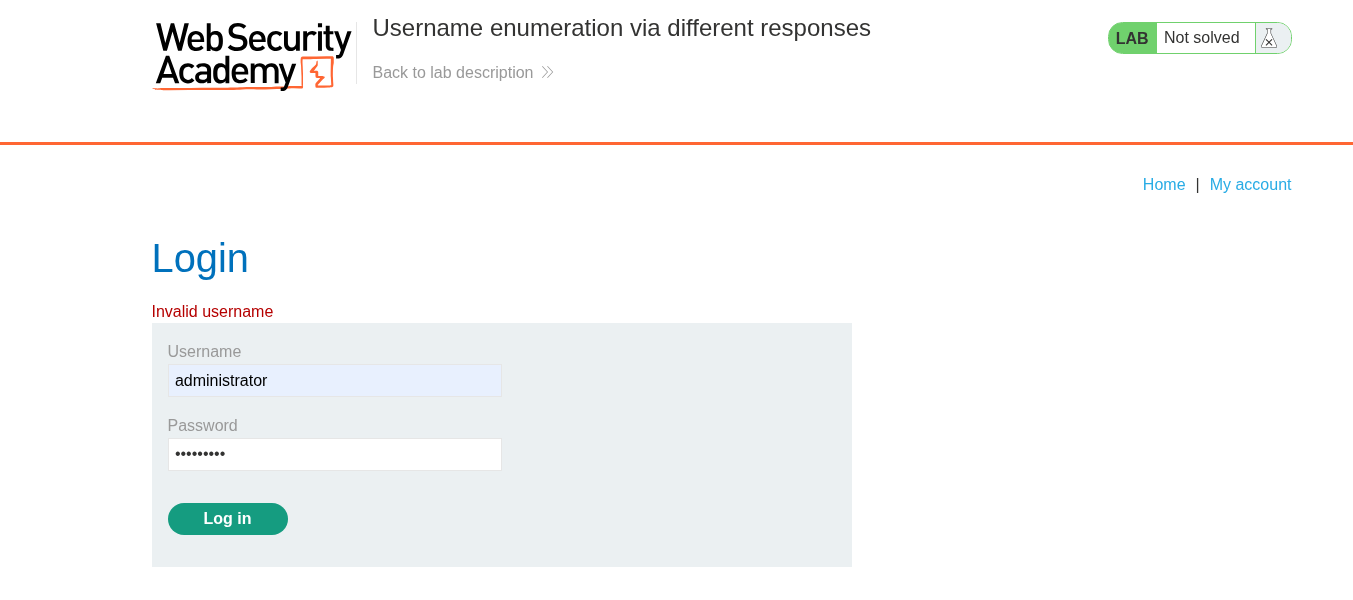Viewport: 1353px width, 600px height.
Task: Click the Username enumeration lab title
Action: coord(621,28)
